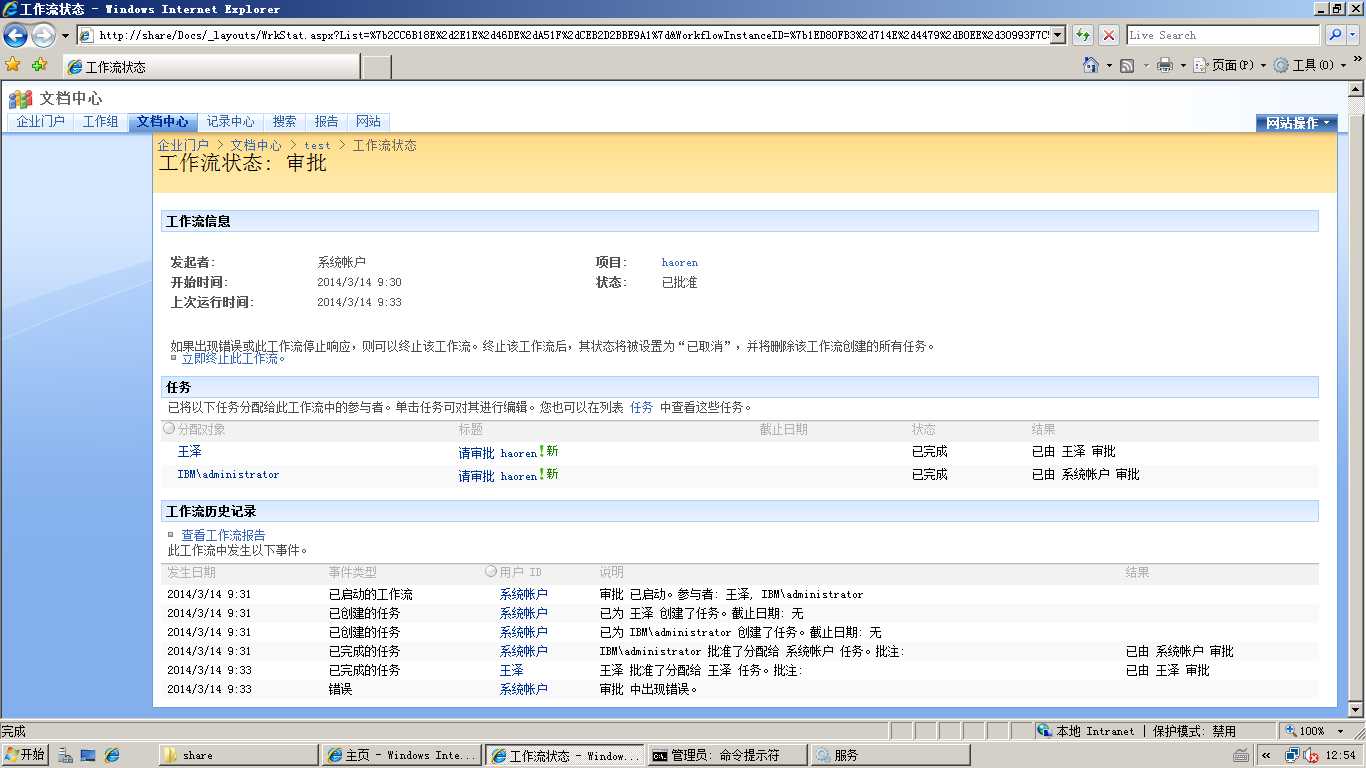The height and width of the screenshot is (768, 1366).
Task: Click the page scrollbar up arrow
Action: point(1356,90)
